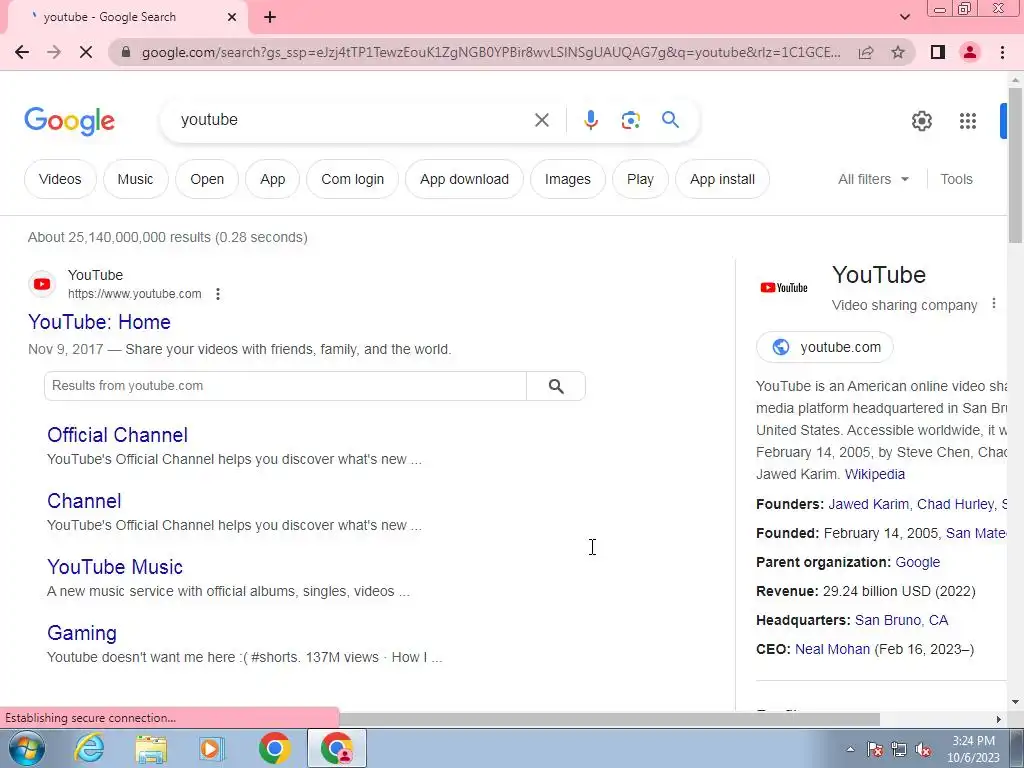The height and width of the screenshot is (768, 1024).
Task: Open the 'Channel' sitelink
Action: pos(84,501)
